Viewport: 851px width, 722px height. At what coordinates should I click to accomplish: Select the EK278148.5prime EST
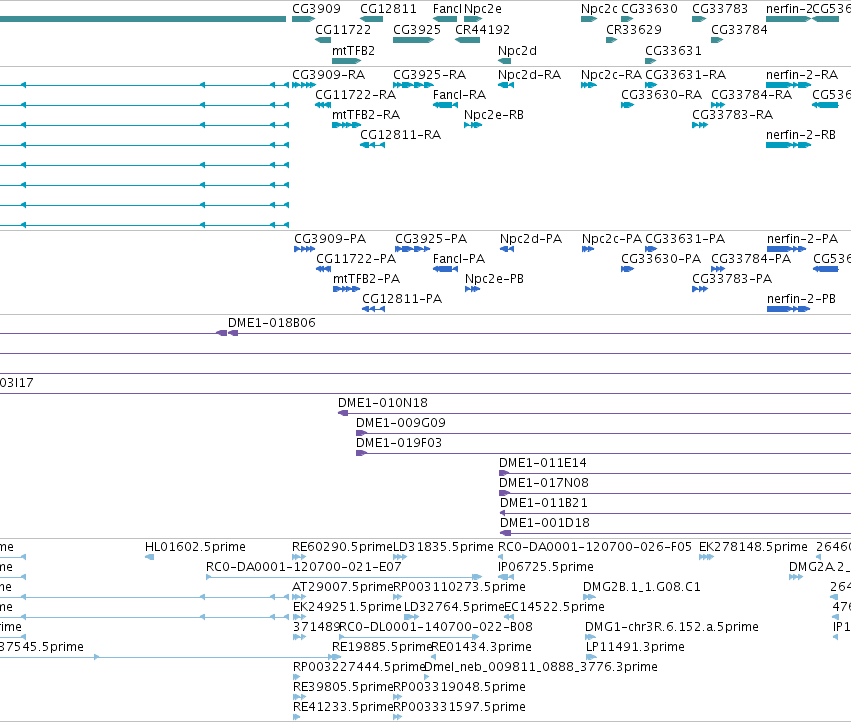coord(706,557)
